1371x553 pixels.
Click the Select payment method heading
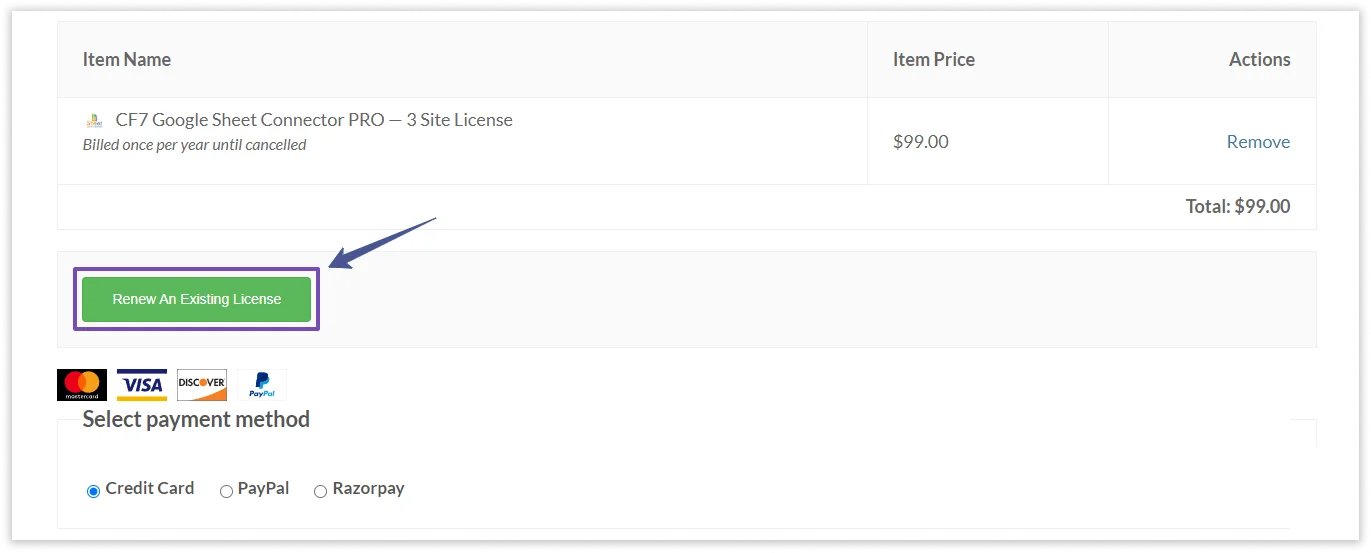[196, 419]
